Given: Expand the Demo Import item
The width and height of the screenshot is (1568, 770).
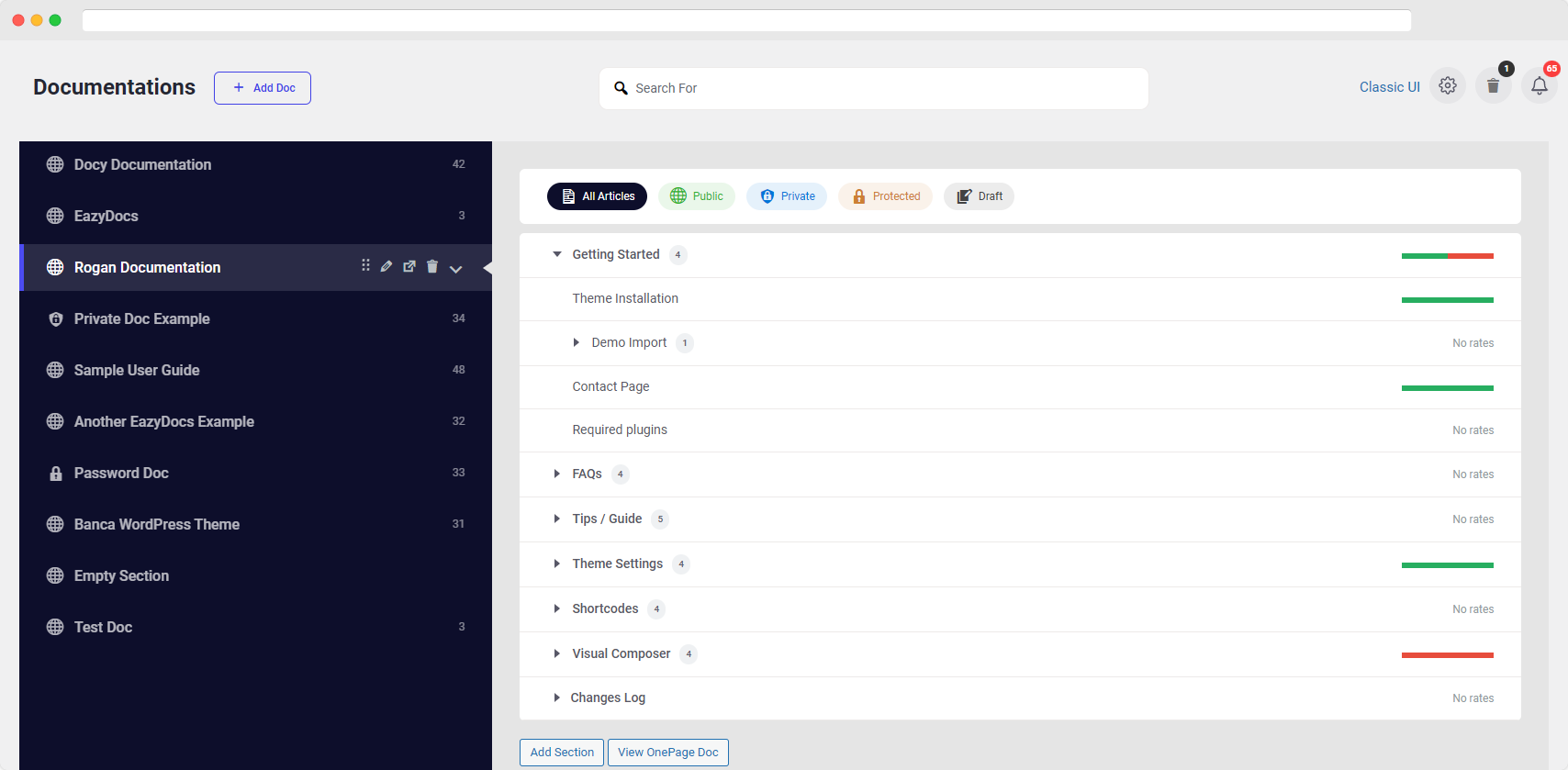Looking at the screenshot, I should [x=576, y=342].
